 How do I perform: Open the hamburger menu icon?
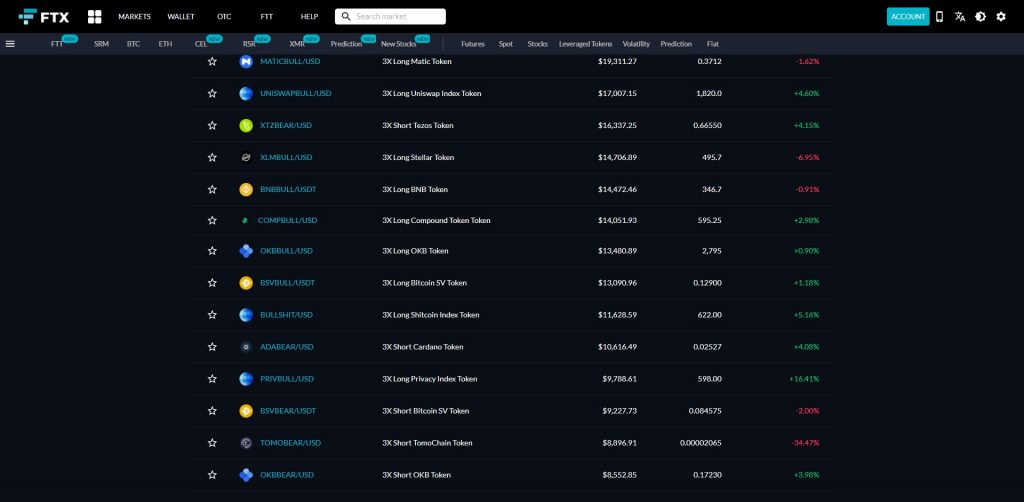(x=10, y=44)
